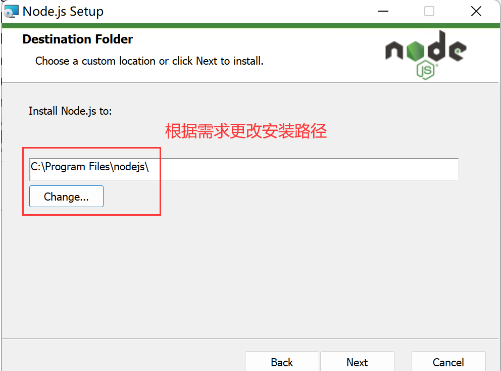Click the 'Install Node.js to:' label
The width and height of the screenshot is (501, 371).
[70, 111]
